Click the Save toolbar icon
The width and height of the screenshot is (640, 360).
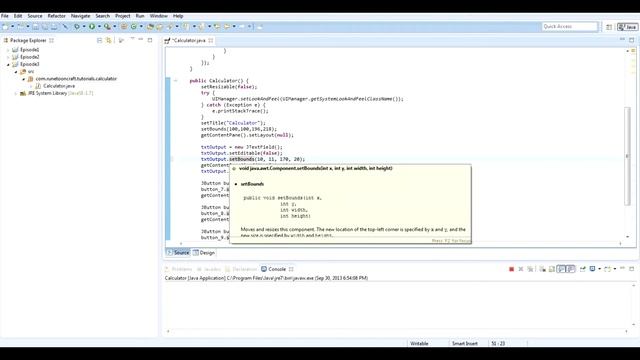pyautogui.click(x=36, y=27)
